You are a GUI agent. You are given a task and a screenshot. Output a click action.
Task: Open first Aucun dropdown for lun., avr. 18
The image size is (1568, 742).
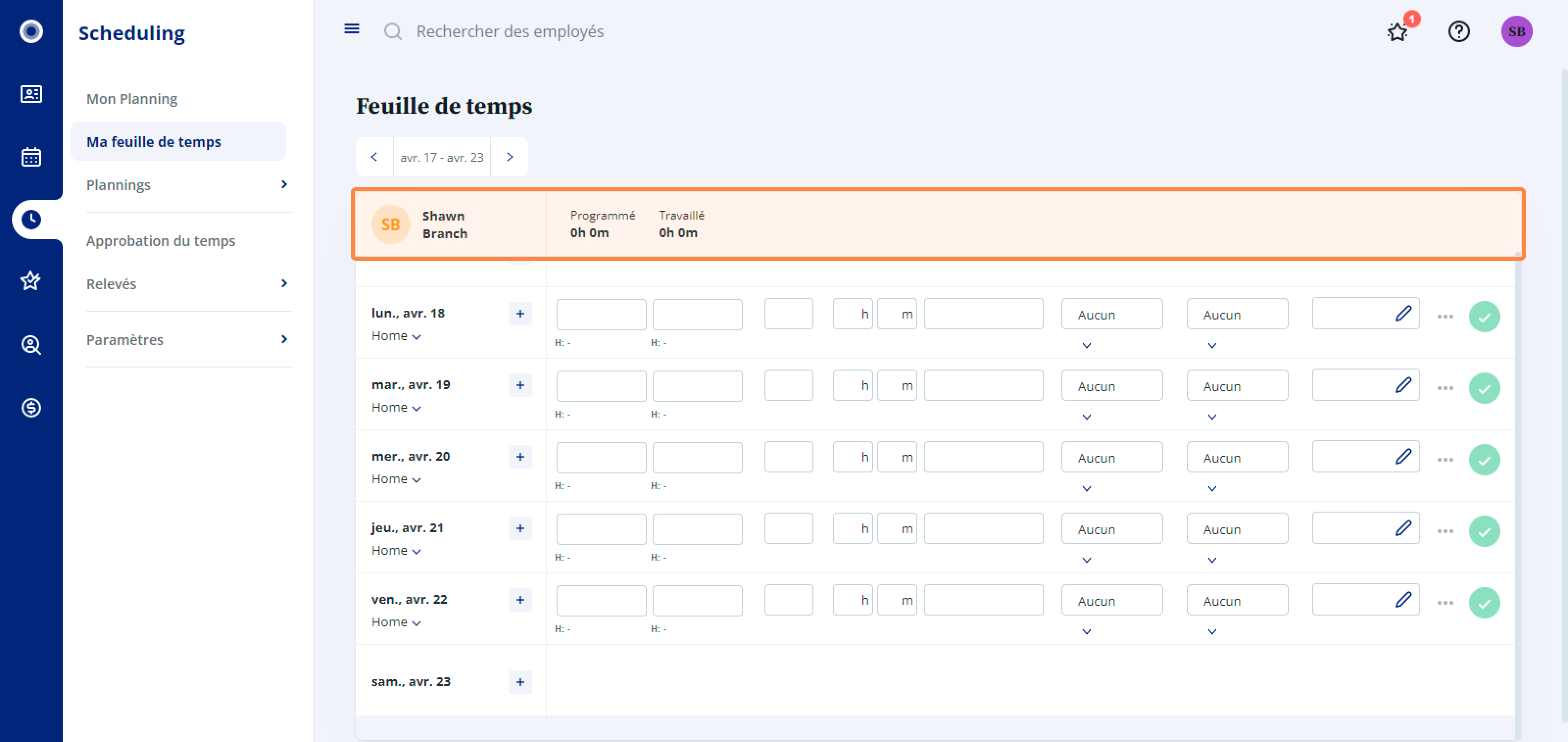point(1111,314)
